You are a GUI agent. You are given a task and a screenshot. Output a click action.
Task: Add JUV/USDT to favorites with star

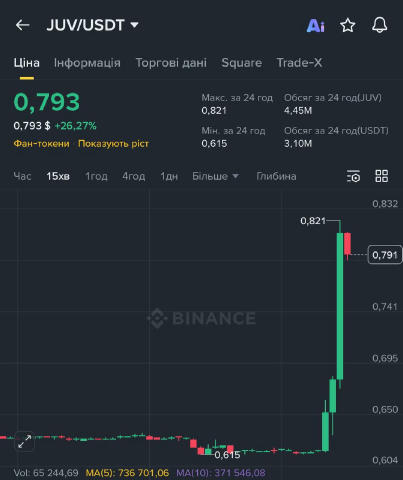(347, 25)
